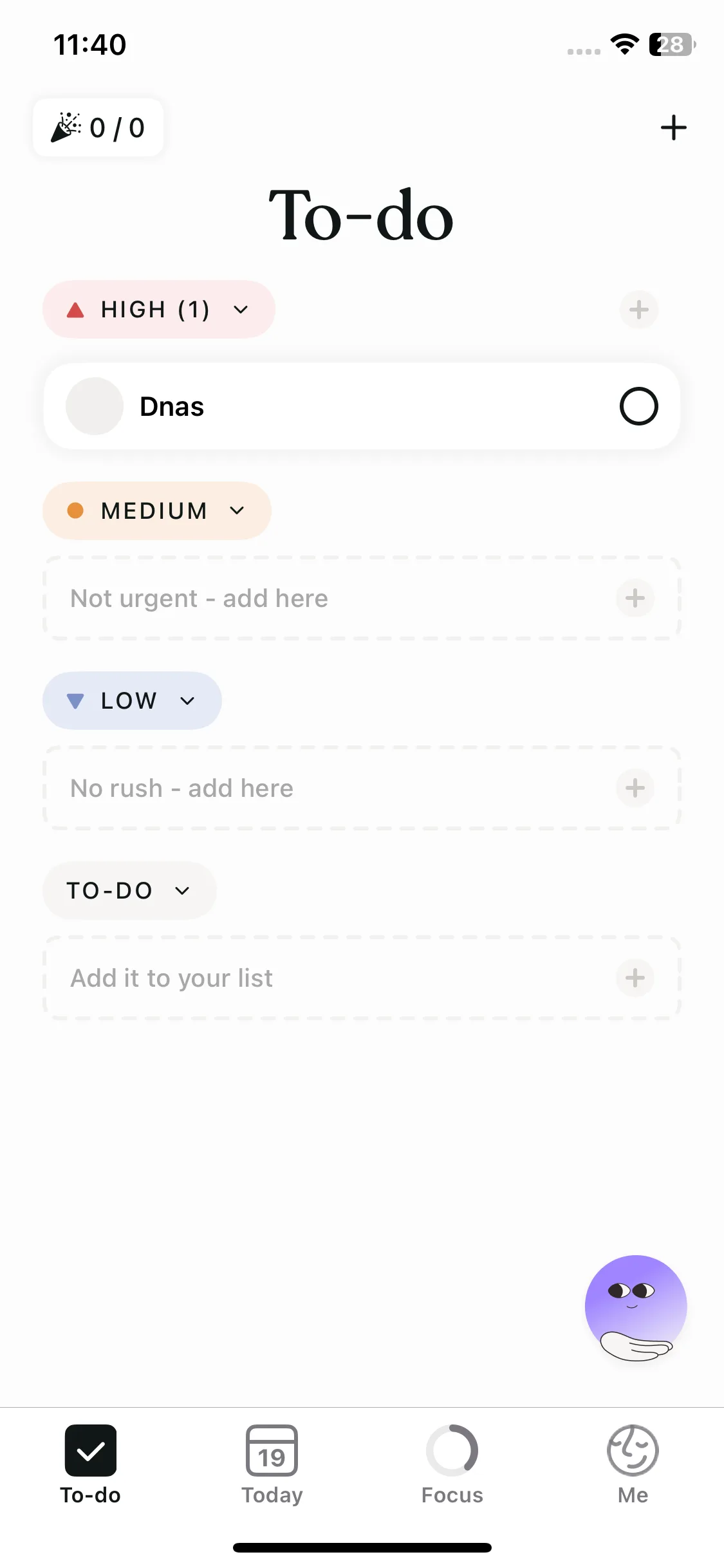Collapse the MEDIUM priority section chevron
This screenshot has height=1568, width=724.
click(x=237, y=510)
